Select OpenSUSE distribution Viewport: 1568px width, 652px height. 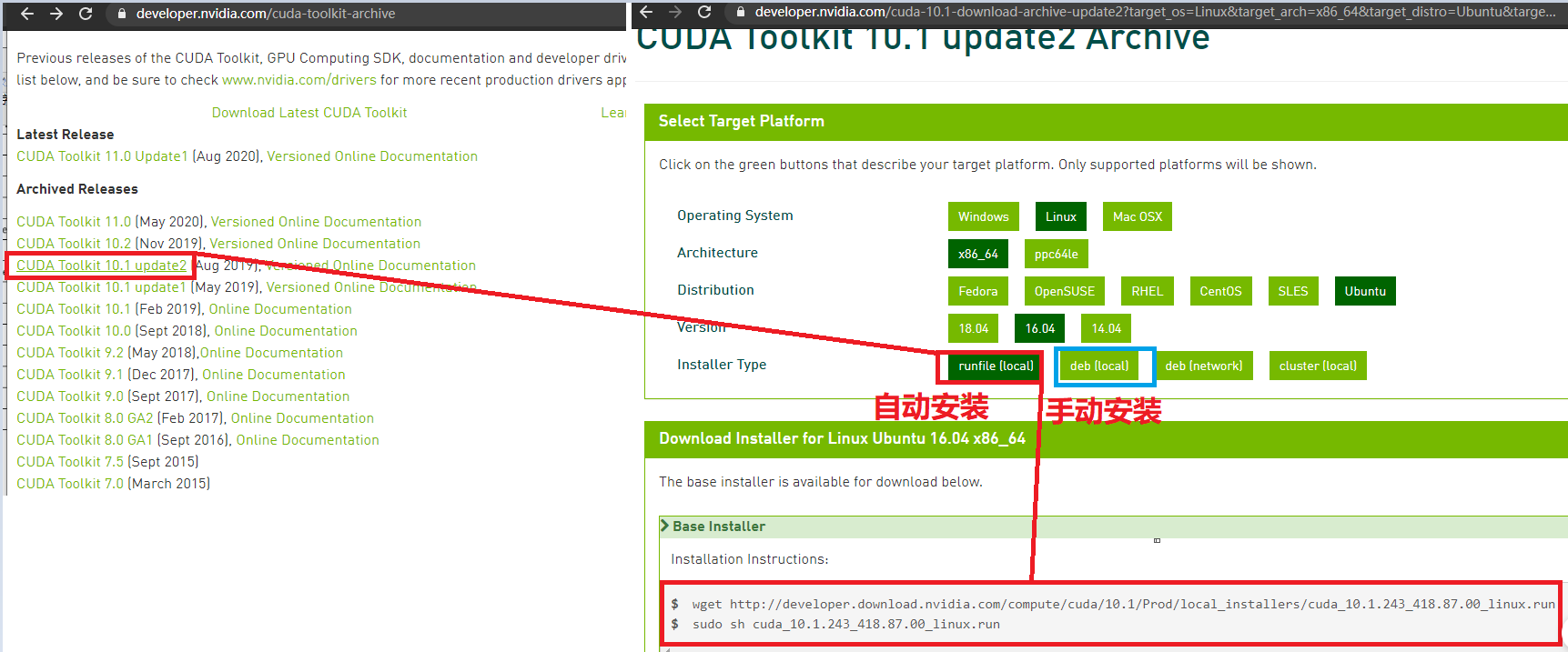[x=1064, y=291]
